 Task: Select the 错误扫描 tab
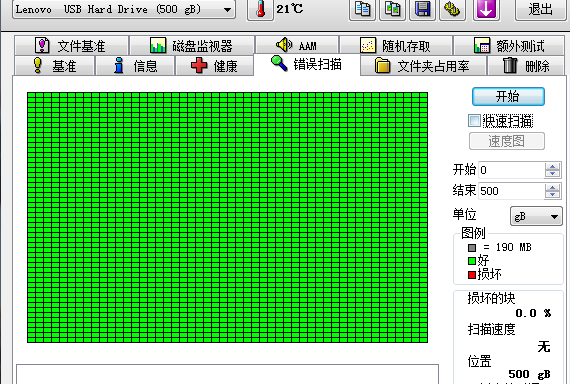pos(306,64)
